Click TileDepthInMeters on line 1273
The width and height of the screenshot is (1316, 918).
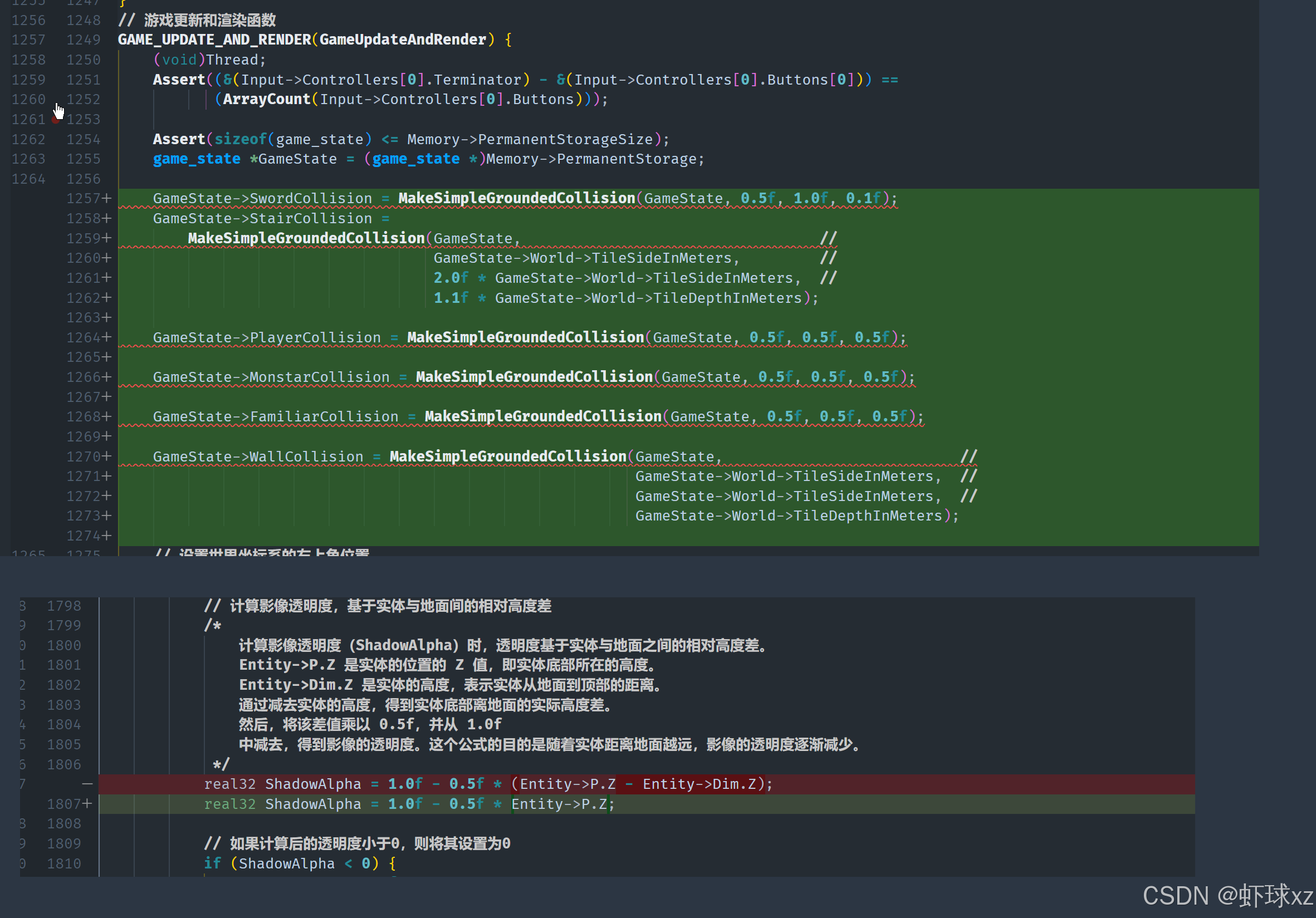[x=868, y=516]
